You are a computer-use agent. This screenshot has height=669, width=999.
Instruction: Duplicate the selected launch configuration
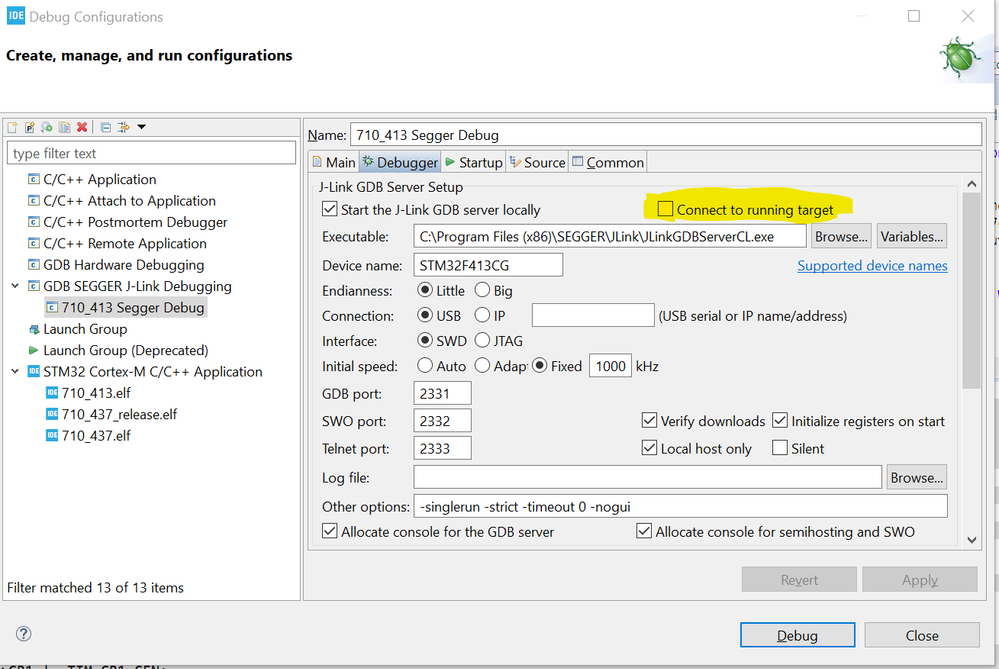pos(64,127)
